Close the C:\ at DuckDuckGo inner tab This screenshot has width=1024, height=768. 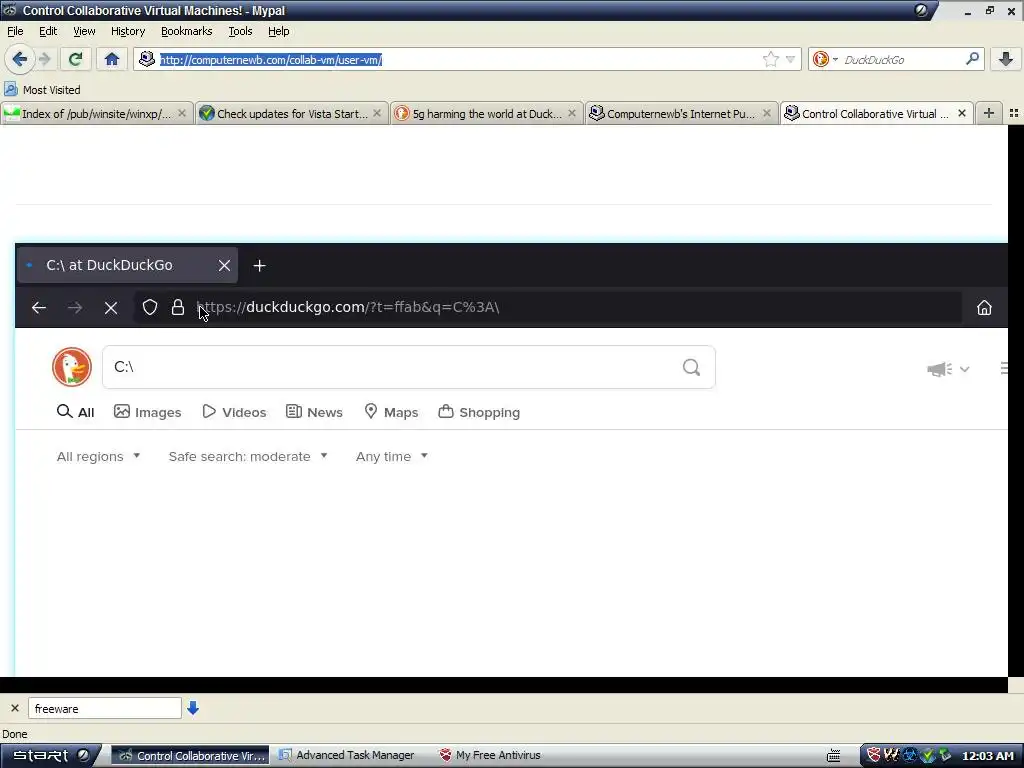click(224, 265)
